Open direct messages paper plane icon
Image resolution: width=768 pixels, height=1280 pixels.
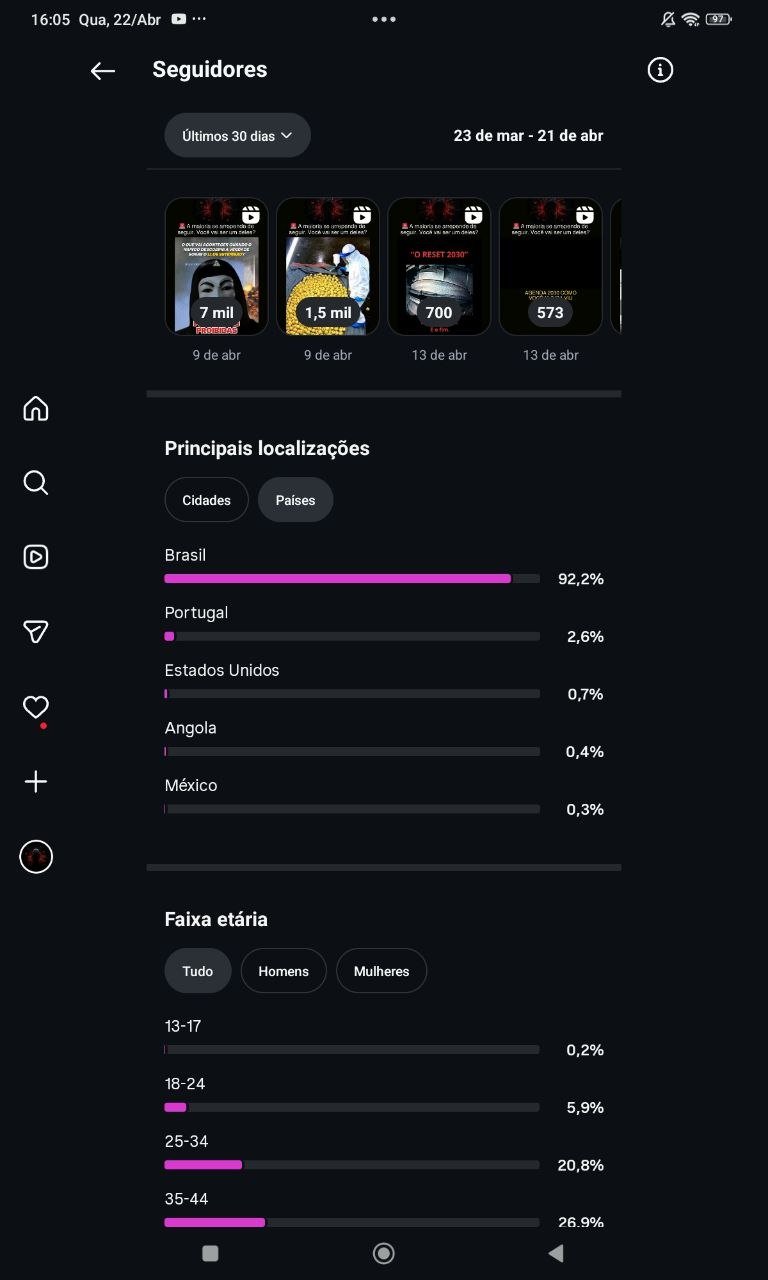pyautogui.click(x=36, y=632)
